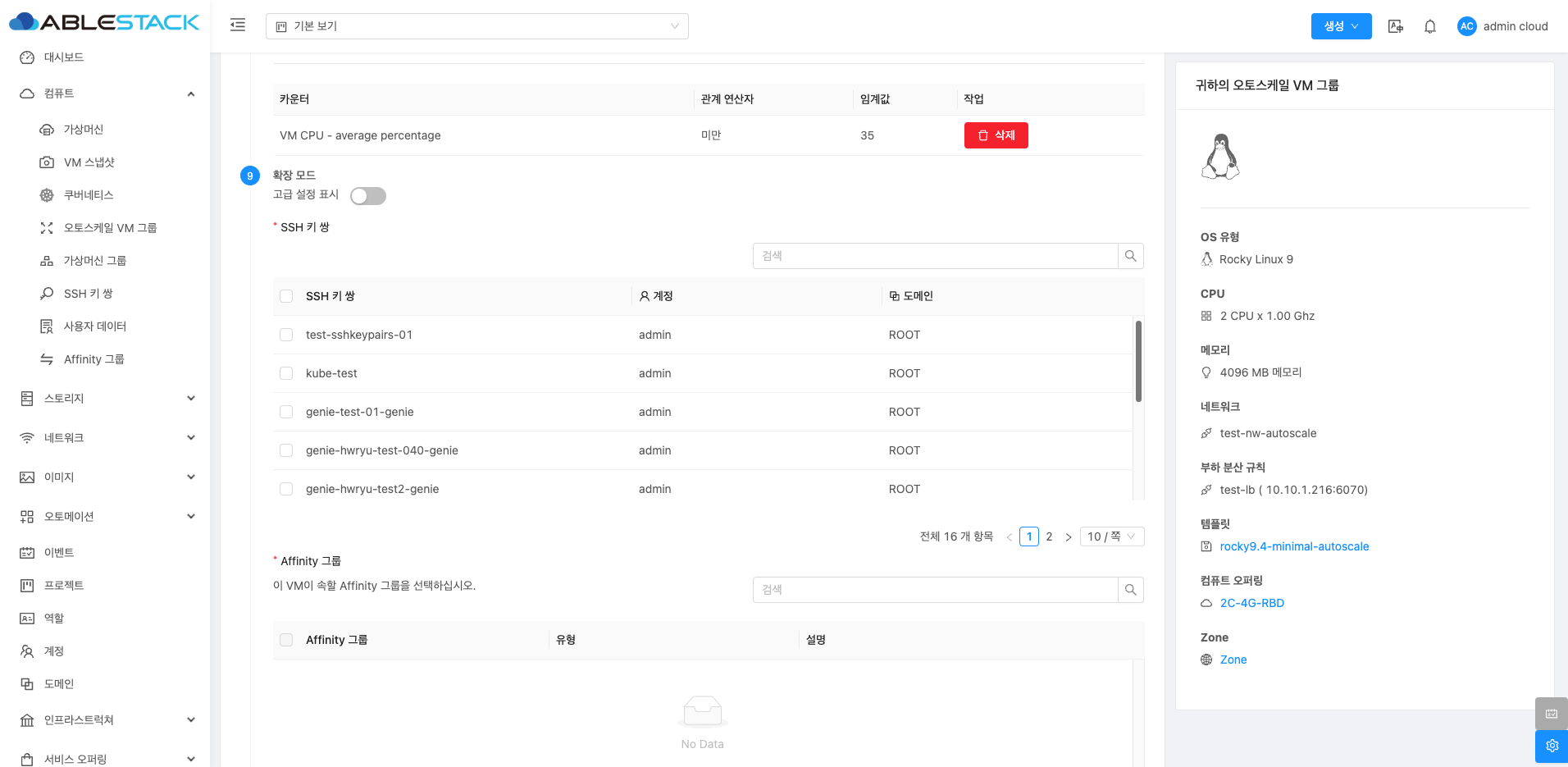The width and height of the screenshot is (1568, 767).
Task: Check the test-sshkeypairs-01 checkbox
Action: [x=286, y=335]
